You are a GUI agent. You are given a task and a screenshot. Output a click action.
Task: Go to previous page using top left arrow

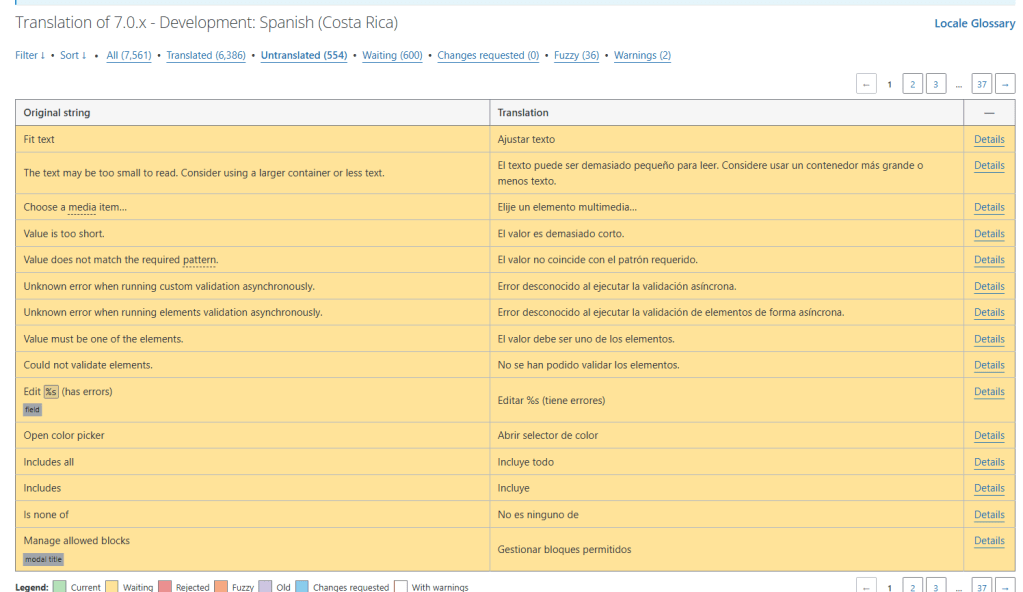(867, 85)
